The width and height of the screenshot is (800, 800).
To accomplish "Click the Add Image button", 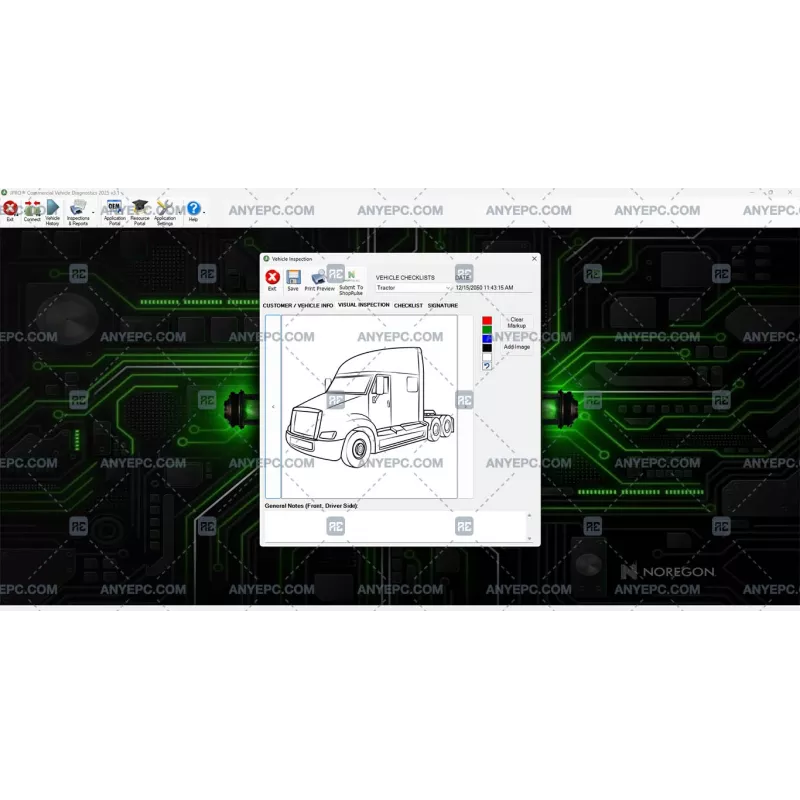I will pyautogui.click(x=516, y=347).
